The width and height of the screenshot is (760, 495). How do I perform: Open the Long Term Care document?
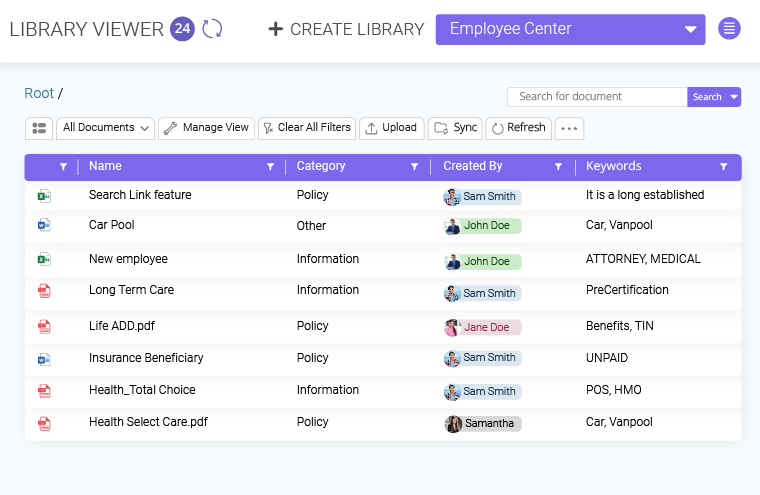(131, 290)
